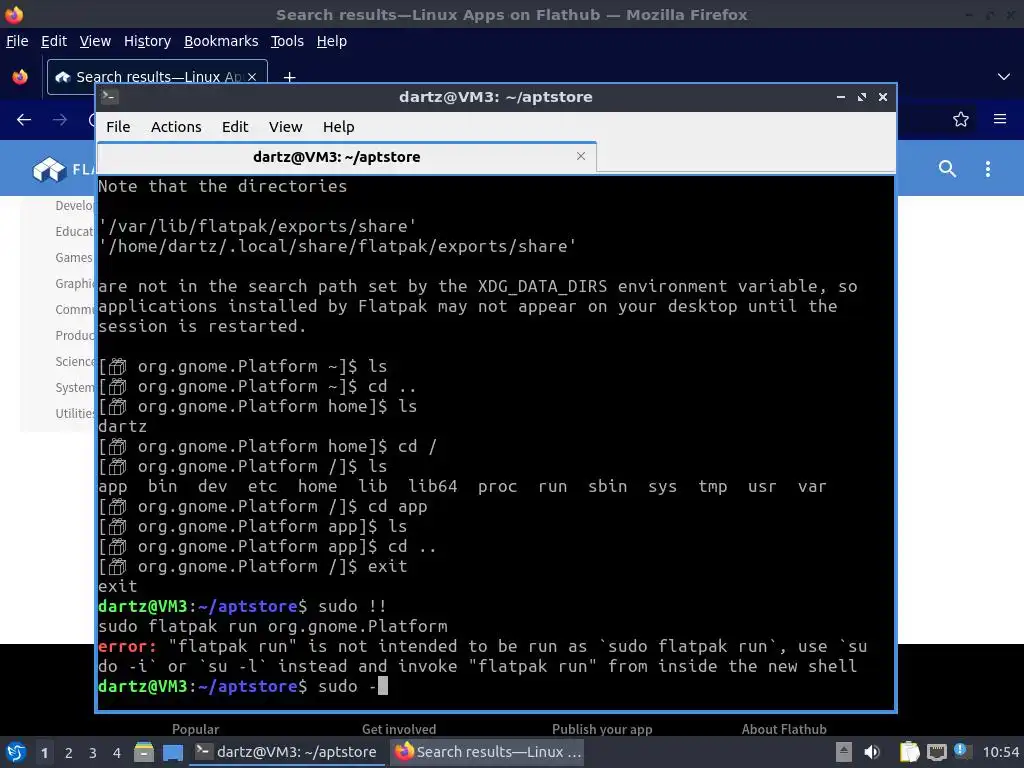Open the terminal View menu
This screenshot has height=768, width=1024.
pos(285,127)
